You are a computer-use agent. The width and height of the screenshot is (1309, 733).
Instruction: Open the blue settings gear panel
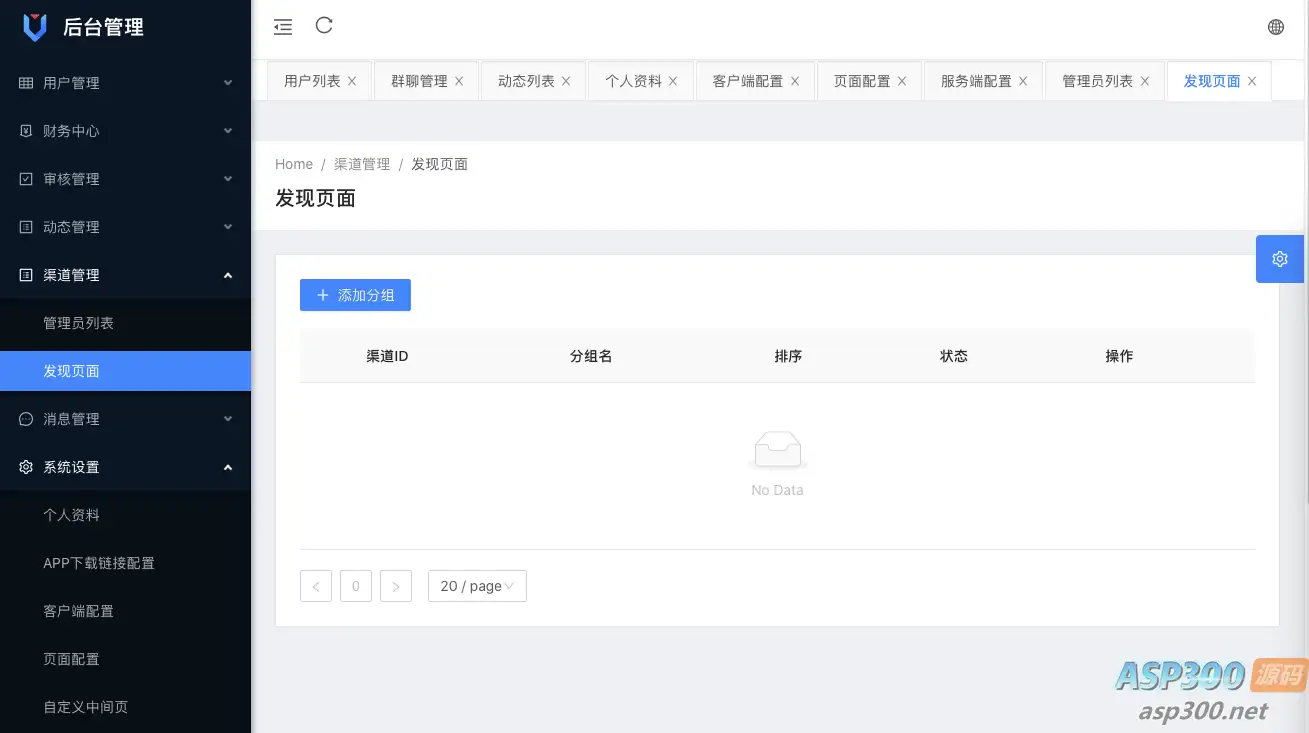[x=1280, y=259]
